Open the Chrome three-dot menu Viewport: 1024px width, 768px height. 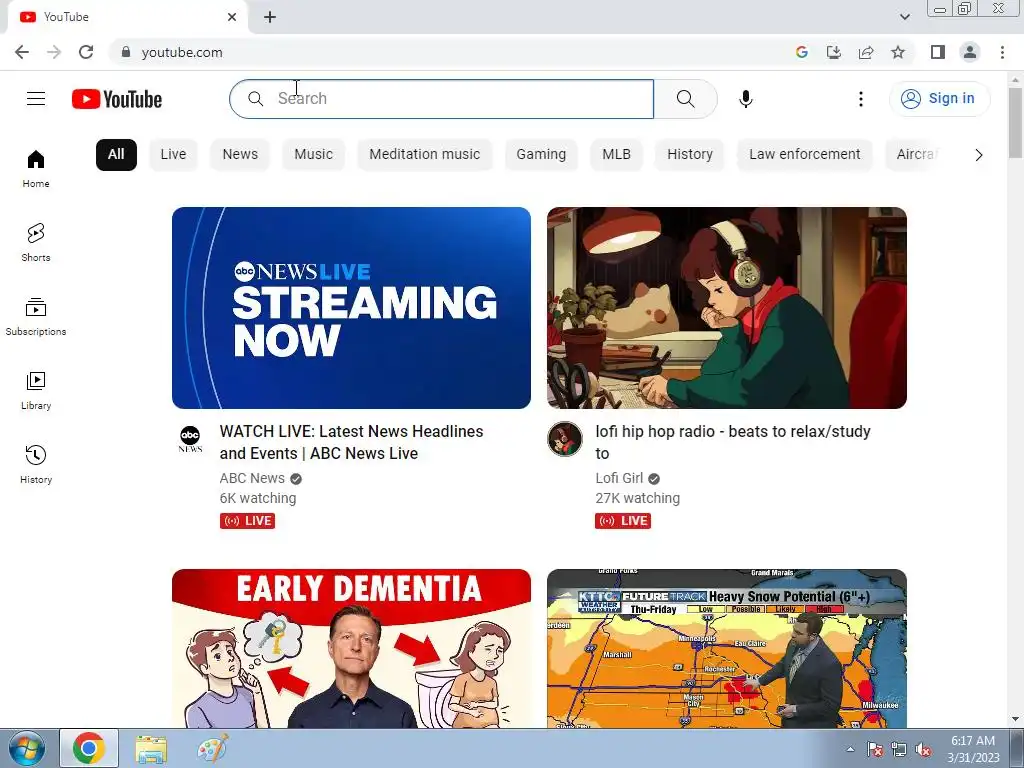tap(1002, 52)
